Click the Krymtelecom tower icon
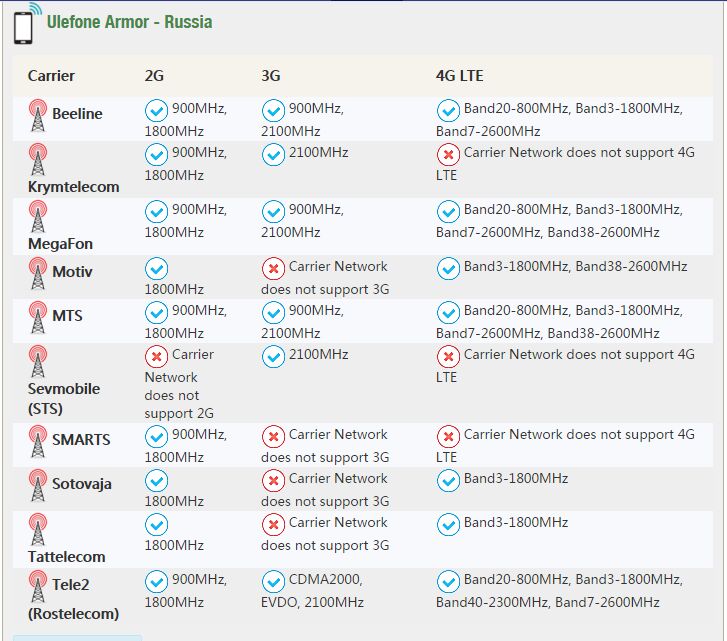The width and height of the screenshot is (727, 641). click(38, 159)
